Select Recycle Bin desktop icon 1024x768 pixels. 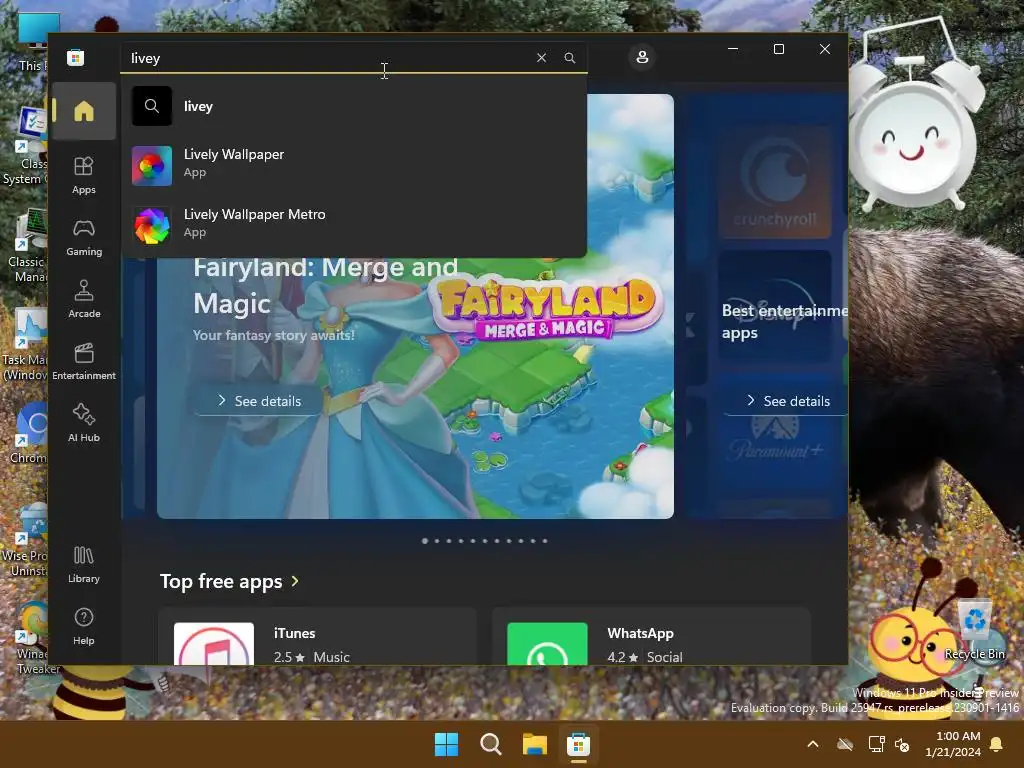[975, 630]
